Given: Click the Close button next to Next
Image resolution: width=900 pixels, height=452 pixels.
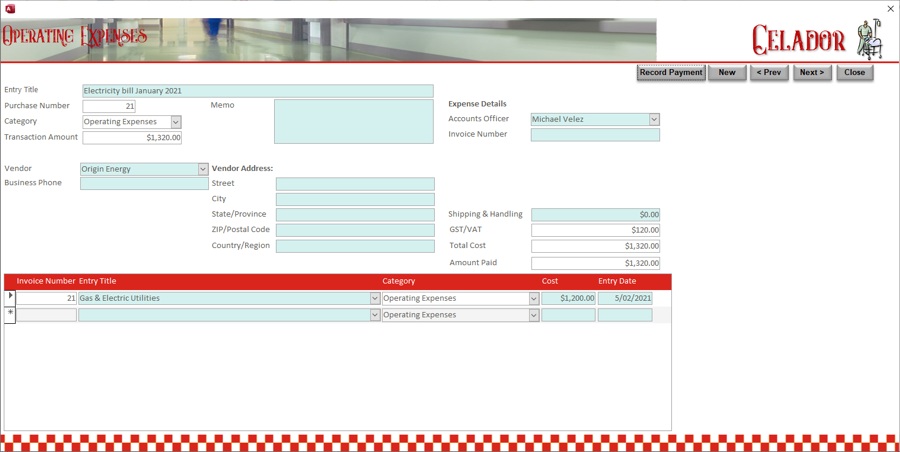Looking at the screenshot, I should (x=854, y=72).
